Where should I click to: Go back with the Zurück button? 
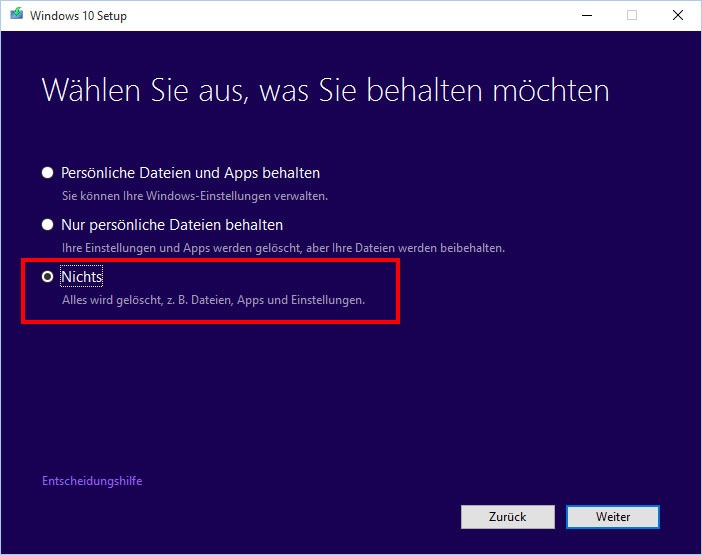click(508, 517)
